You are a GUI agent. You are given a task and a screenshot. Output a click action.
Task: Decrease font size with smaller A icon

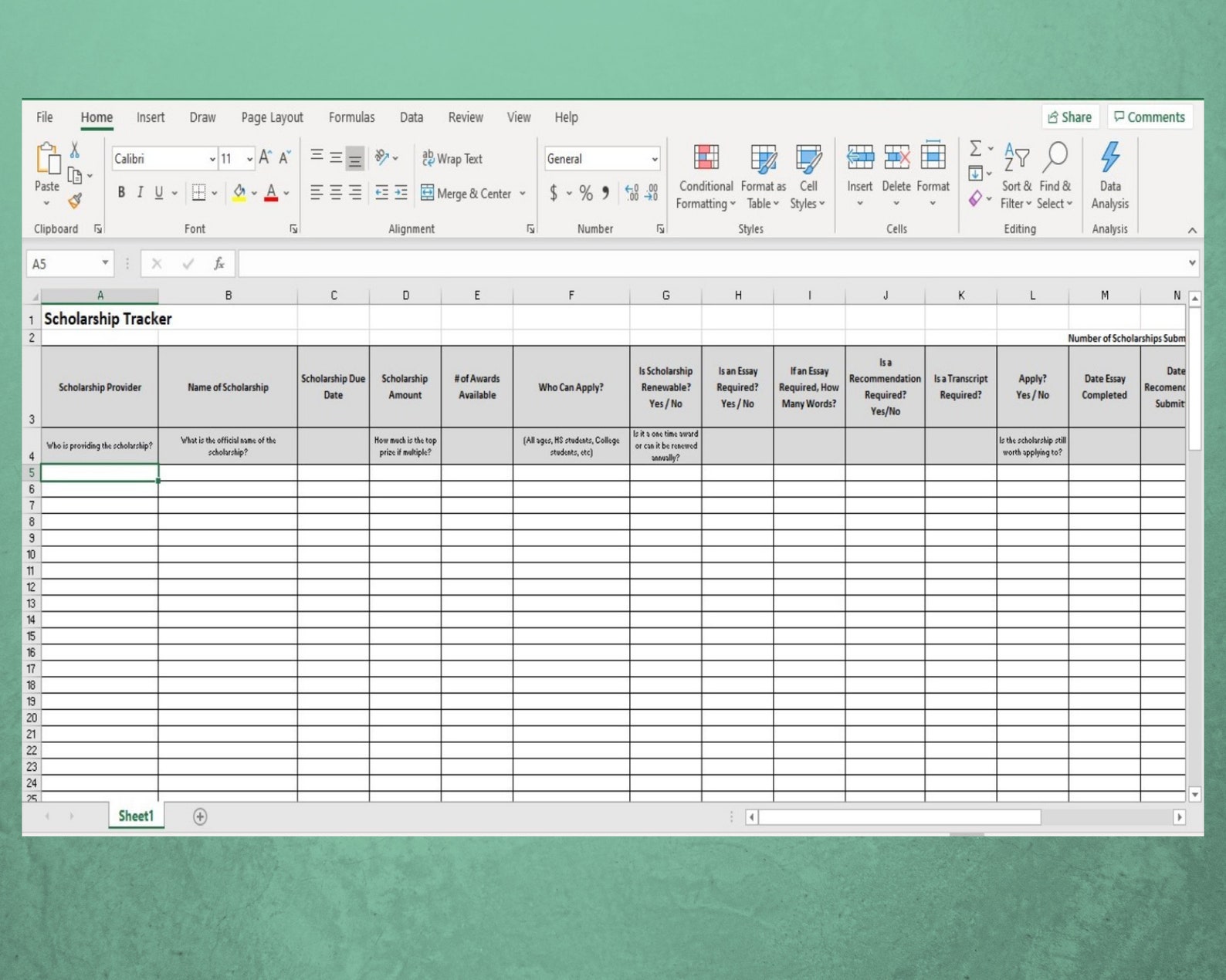(x=284, y=158)
